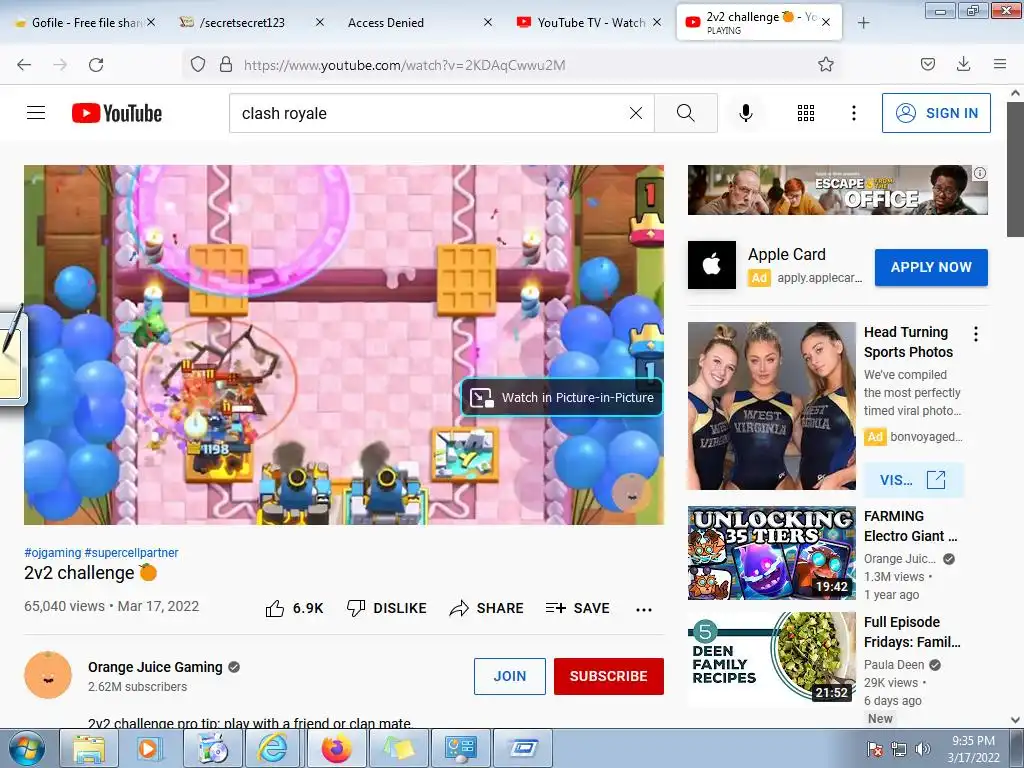Viewport: 1024px width, 768px height.
Task: Switch to /secretsecret123 tab
Action: click(x=251, y=23)
